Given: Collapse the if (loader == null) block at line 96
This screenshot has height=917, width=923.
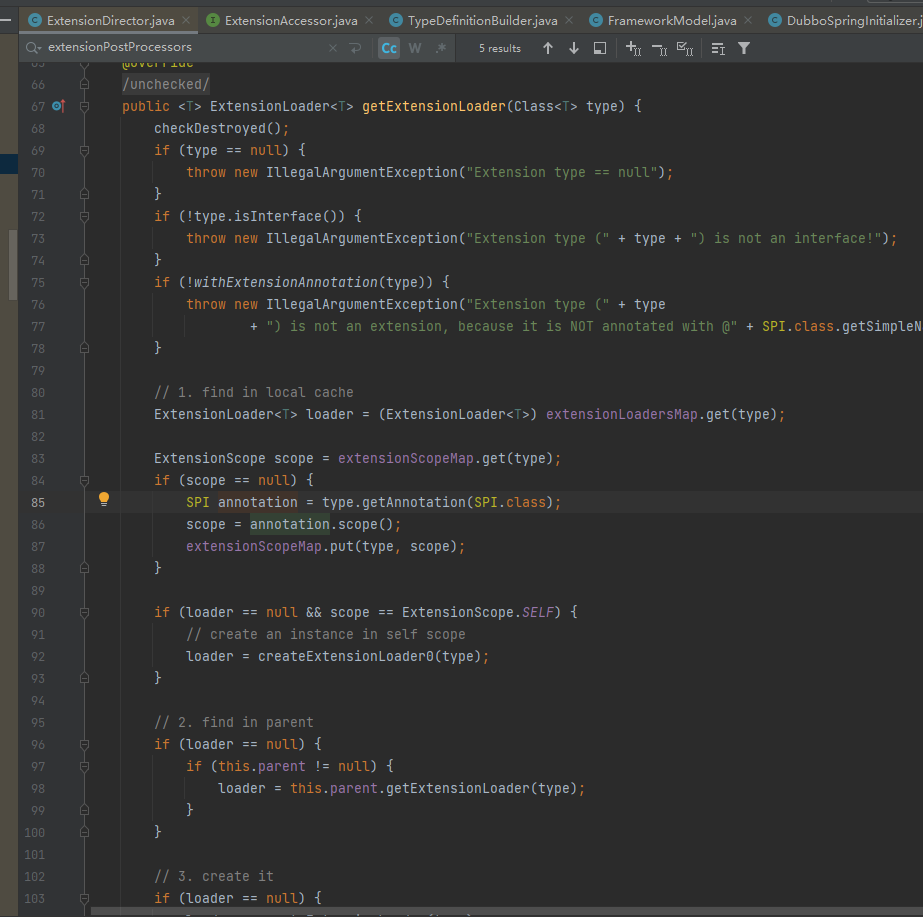Looking at the screenshot, I should 84,745.
